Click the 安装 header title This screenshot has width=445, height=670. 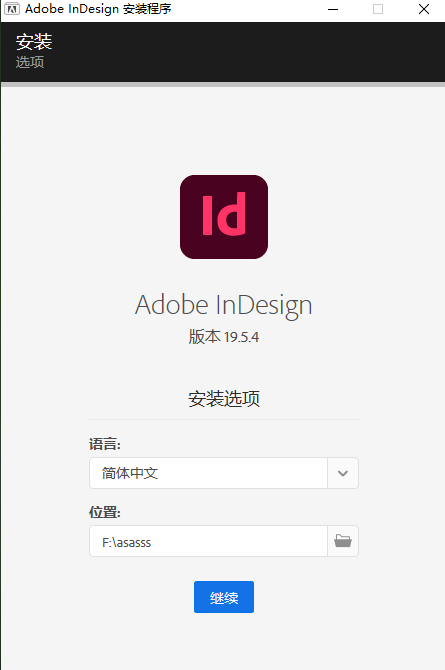coord(34,42)
